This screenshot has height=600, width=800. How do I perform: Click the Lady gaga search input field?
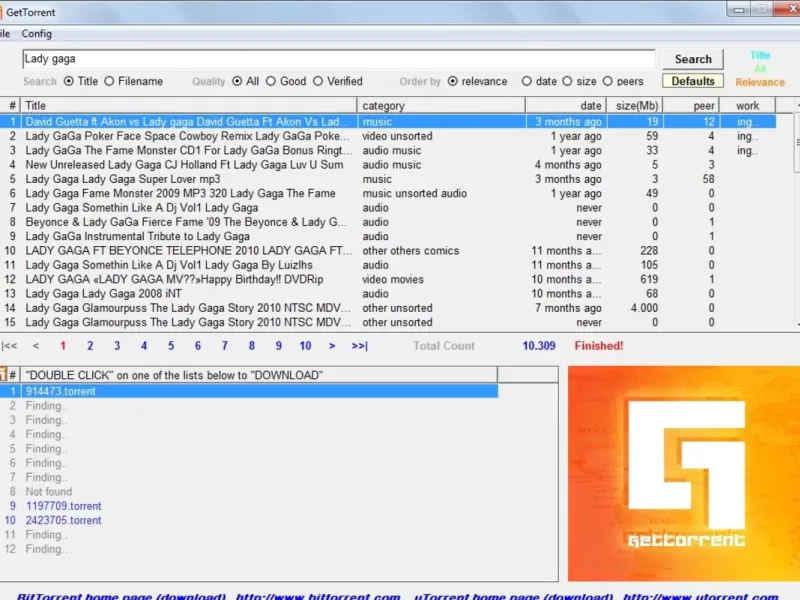pyautogui.click(x=339, y=59)
